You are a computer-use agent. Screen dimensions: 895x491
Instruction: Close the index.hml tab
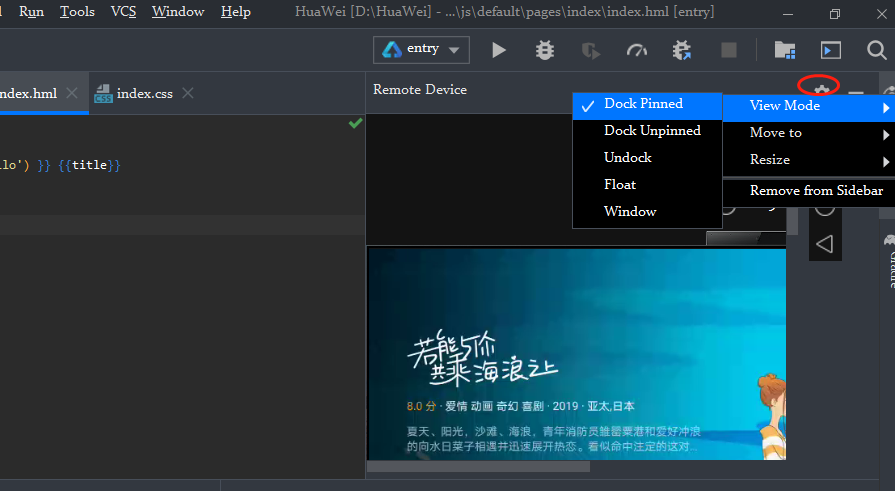coord(72,93)
